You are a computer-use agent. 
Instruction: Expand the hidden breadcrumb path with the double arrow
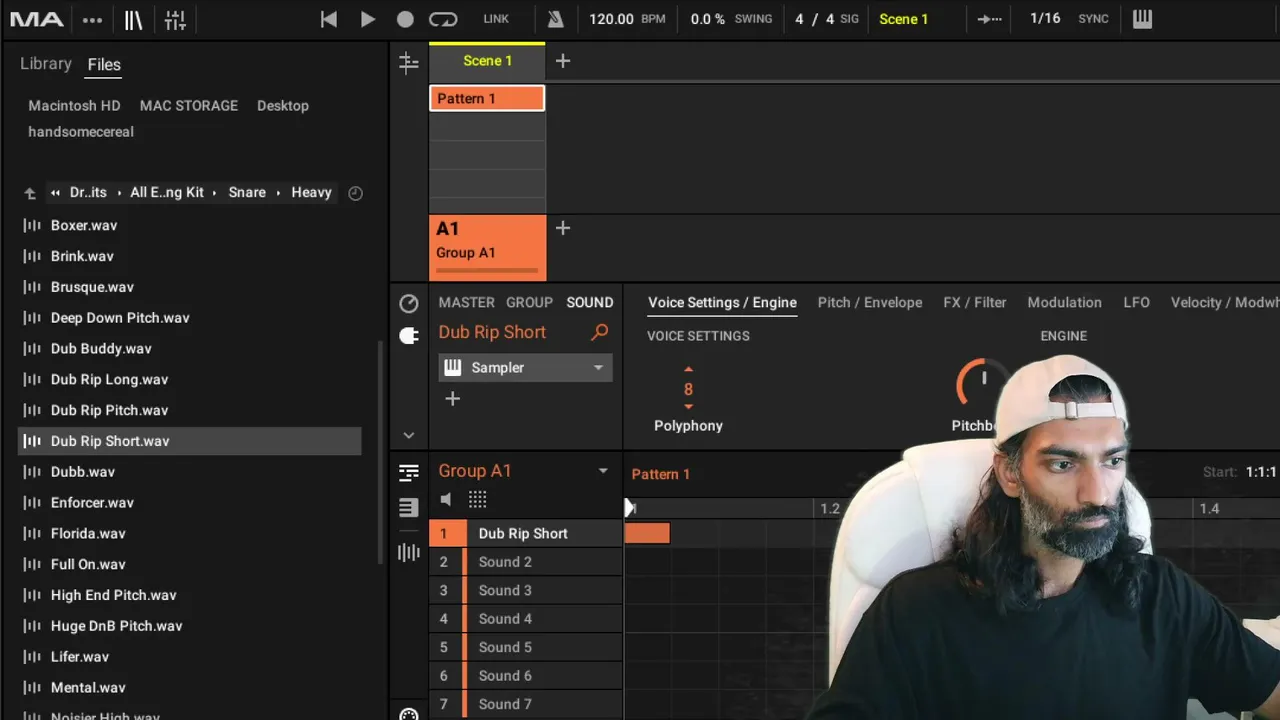coord(55,193)
